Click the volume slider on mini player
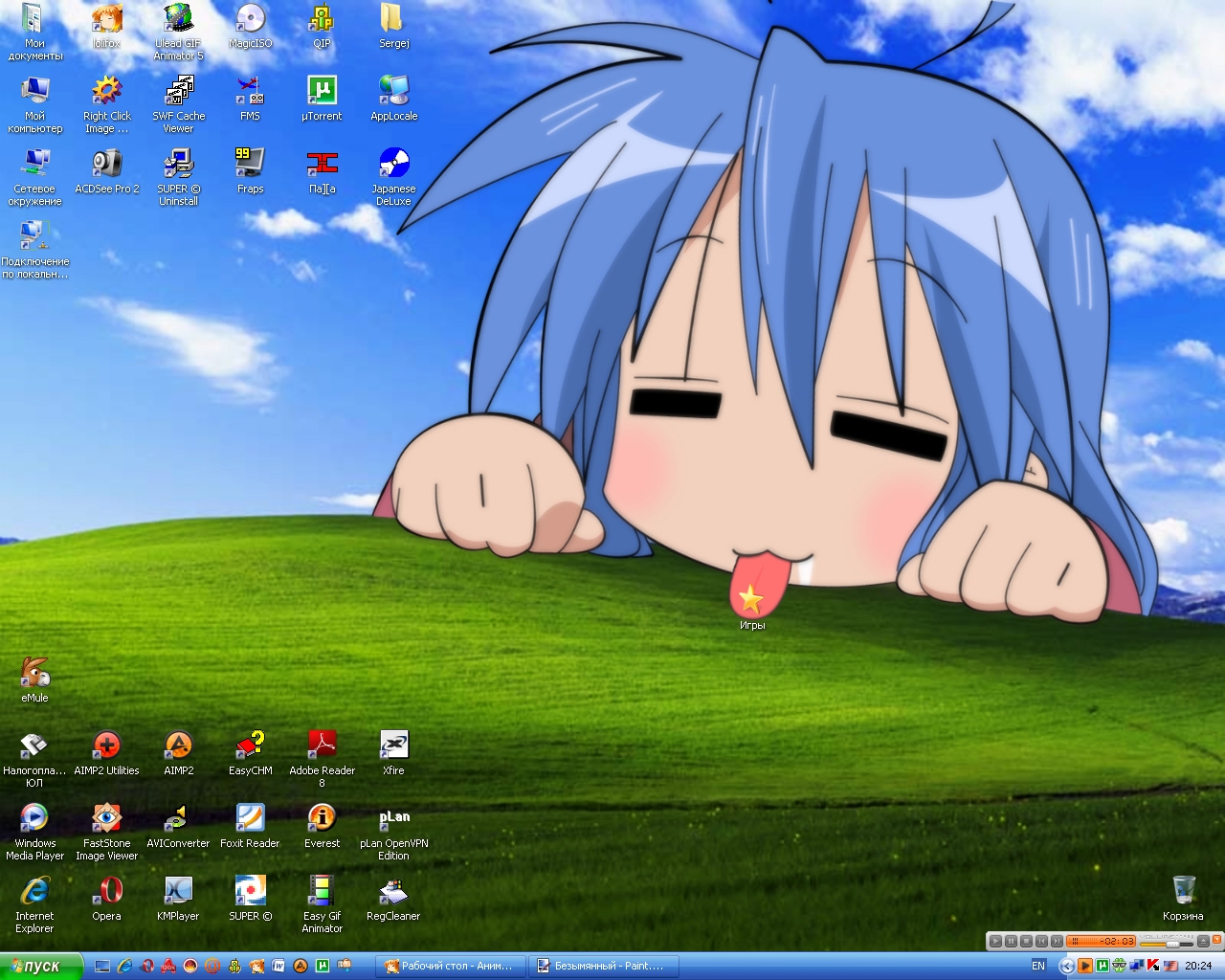 [1167, 945]
